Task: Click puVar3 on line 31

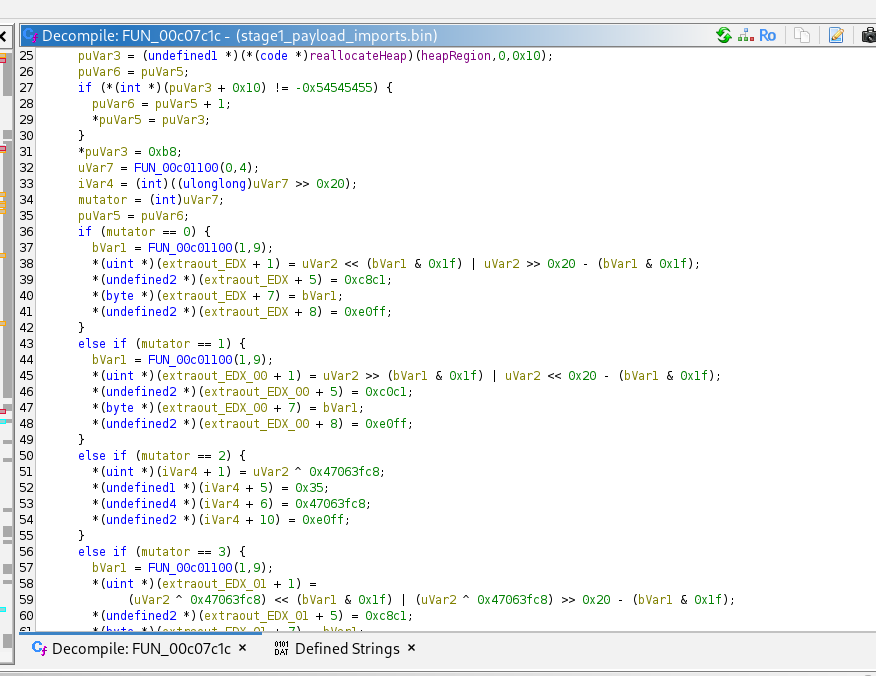Action: (106, 152)
